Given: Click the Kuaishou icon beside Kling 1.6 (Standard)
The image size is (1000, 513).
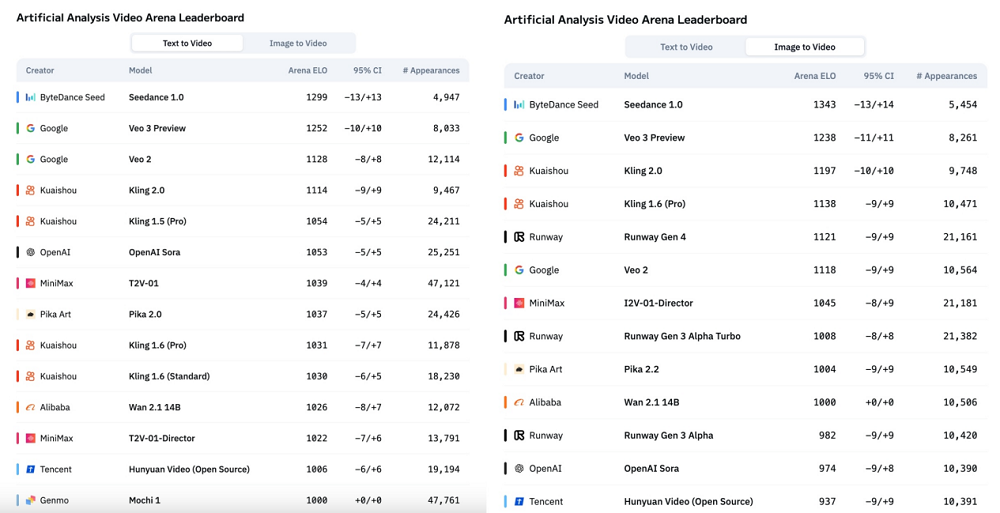Looking at the screenshot, I should 31,376.
